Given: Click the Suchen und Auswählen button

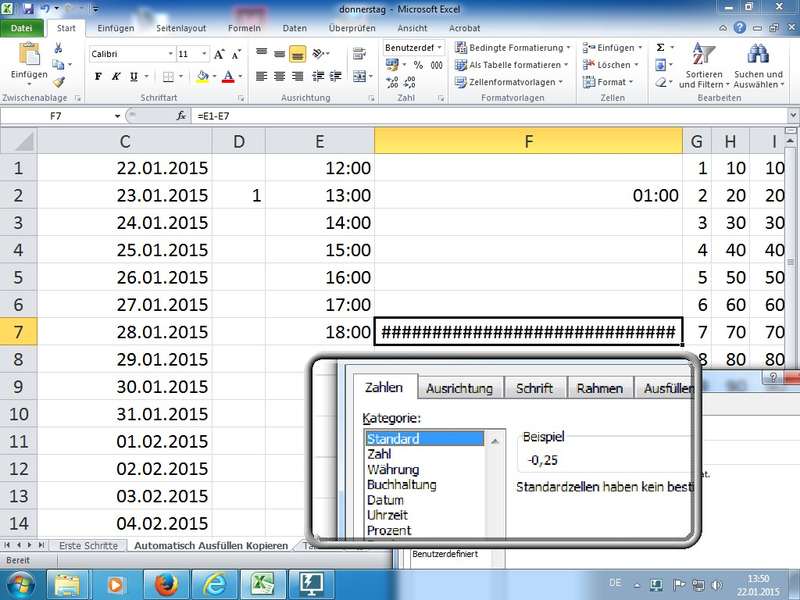Looking at the screenshot, I should click(x=758, y=66).
